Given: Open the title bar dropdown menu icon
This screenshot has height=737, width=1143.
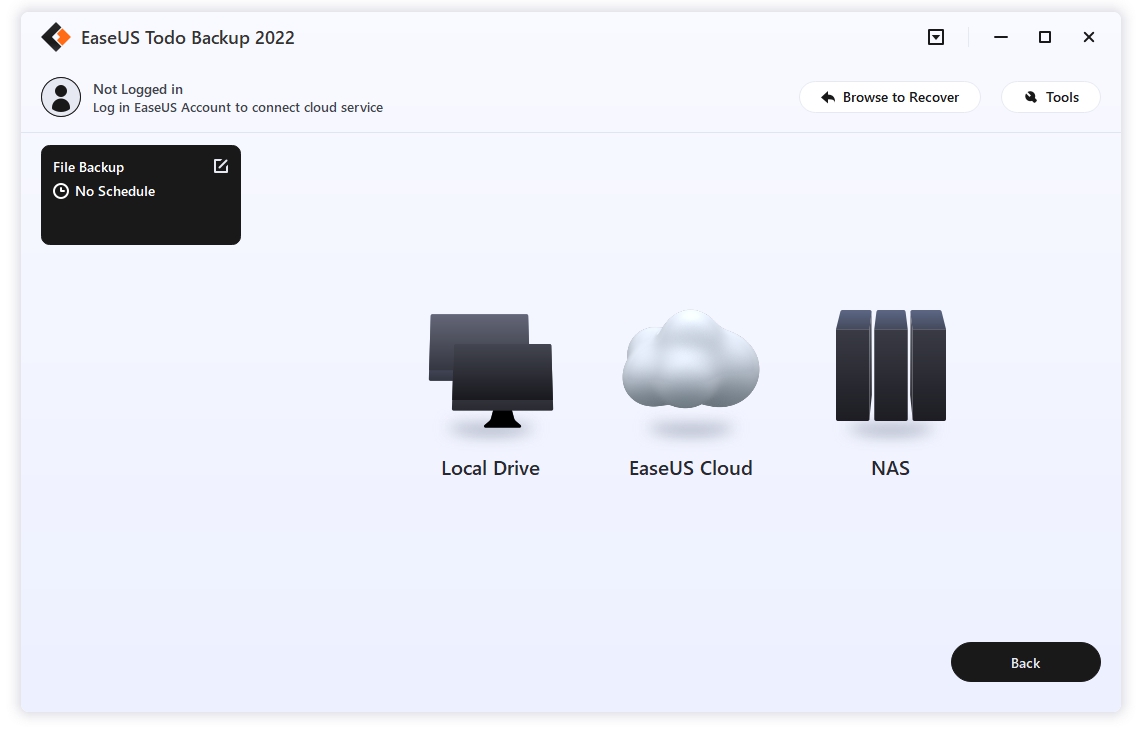Looking at the screenshot, I should pos(936,37).
